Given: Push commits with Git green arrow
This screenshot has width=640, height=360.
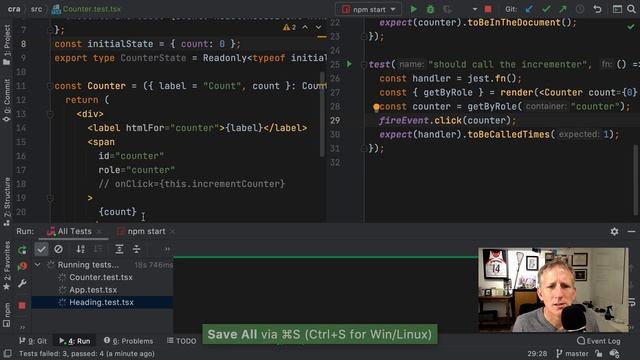Looking at the screenshot, I should pos(563,9).
